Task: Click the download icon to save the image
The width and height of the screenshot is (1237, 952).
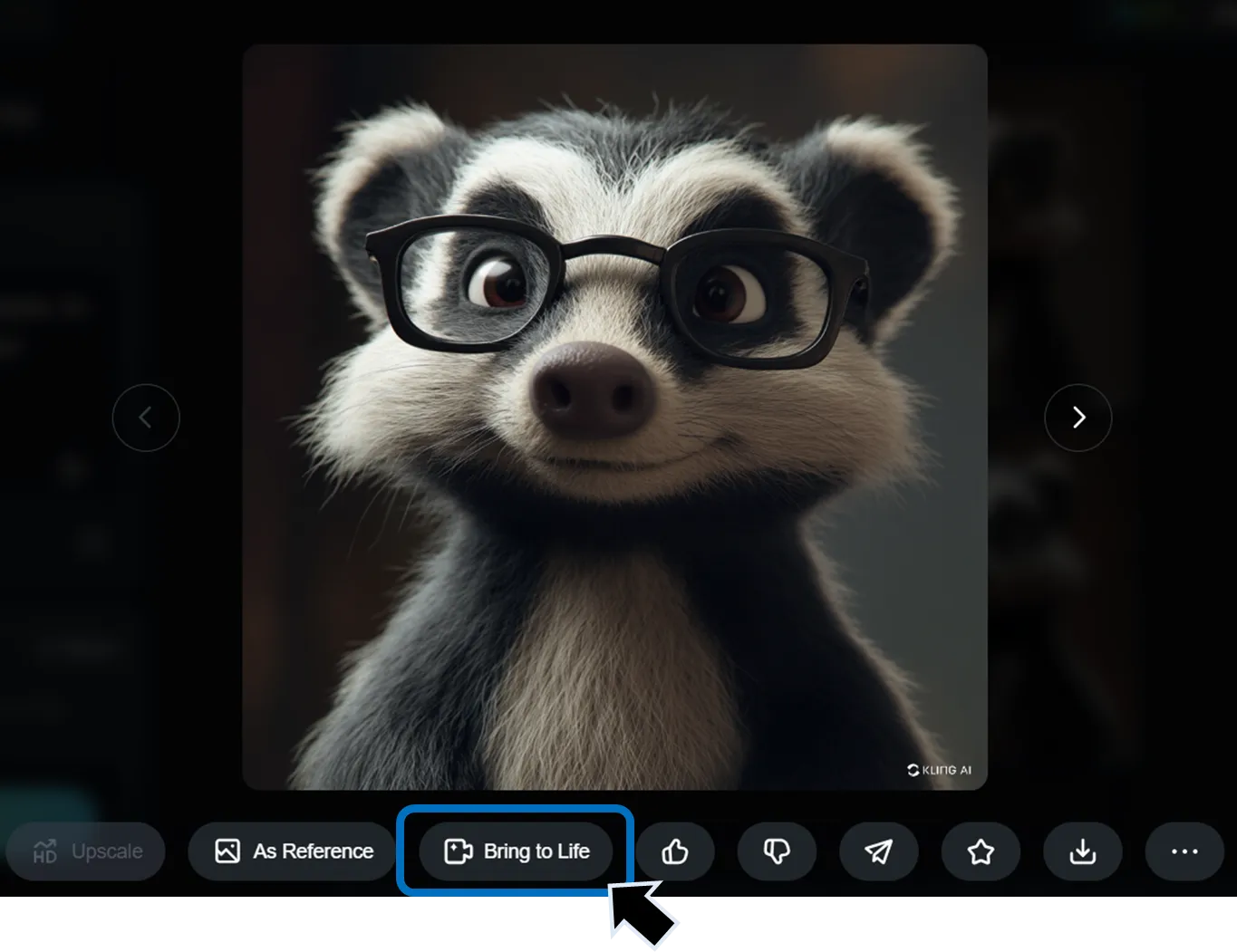Action: click(1082, 851)
